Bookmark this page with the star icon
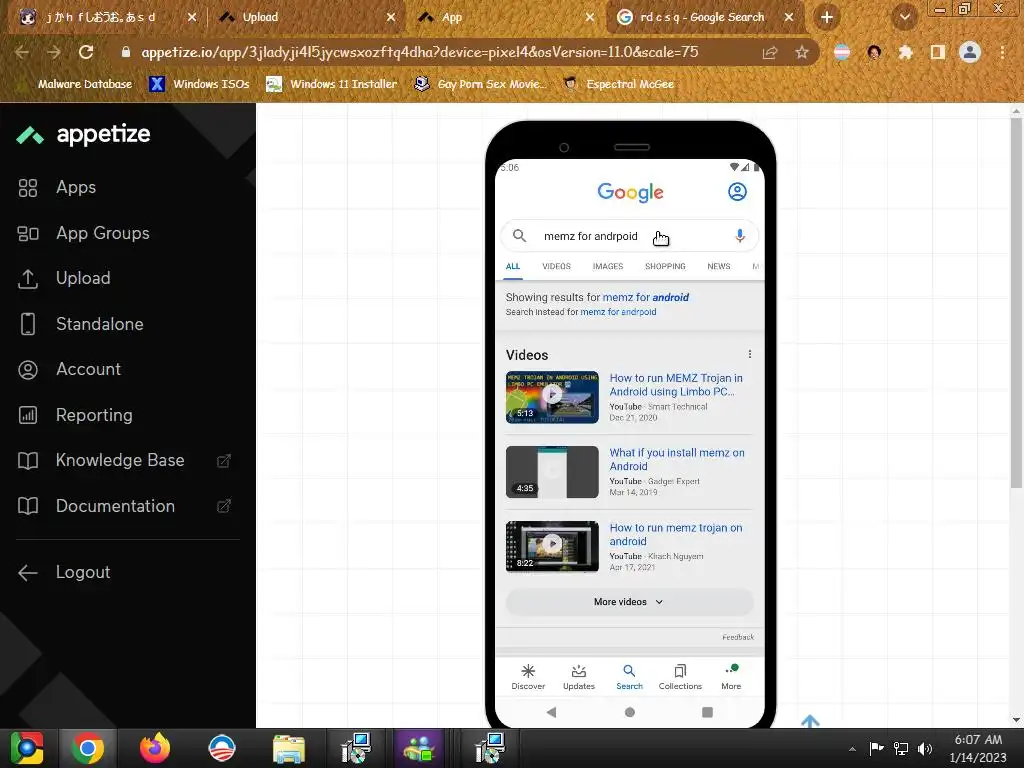 (802, 52)
